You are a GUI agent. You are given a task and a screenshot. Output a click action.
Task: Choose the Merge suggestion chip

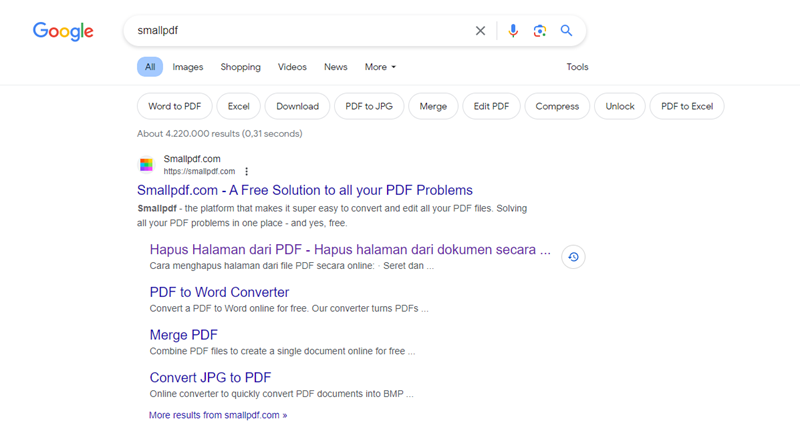[x=433, y=106]
